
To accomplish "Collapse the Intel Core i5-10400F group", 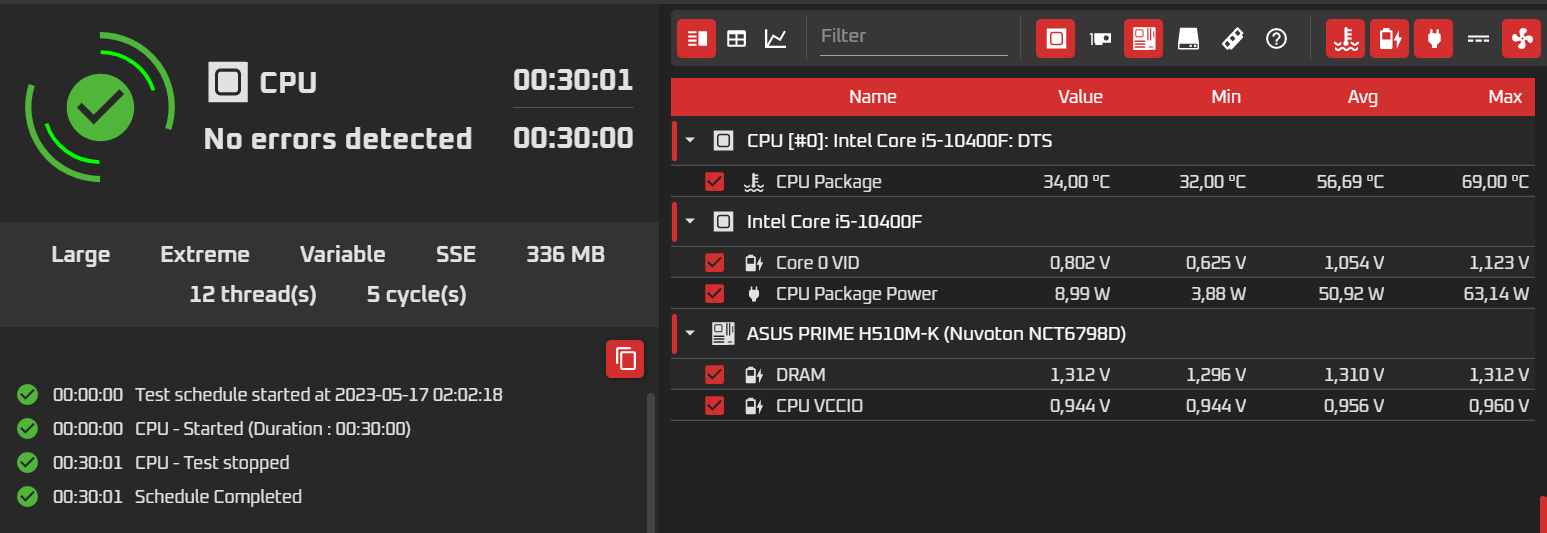I will (690, 221).
